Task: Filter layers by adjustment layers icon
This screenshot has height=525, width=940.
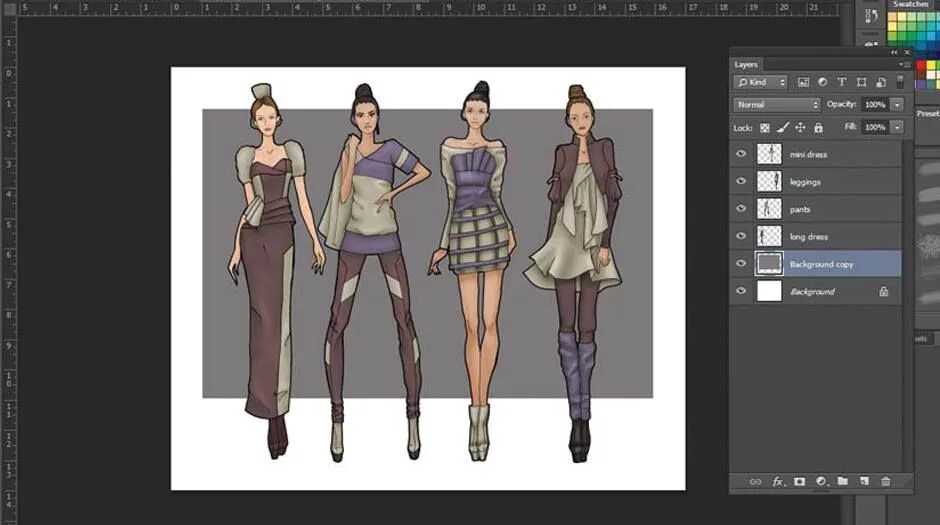Action: (x=822, y=82)
